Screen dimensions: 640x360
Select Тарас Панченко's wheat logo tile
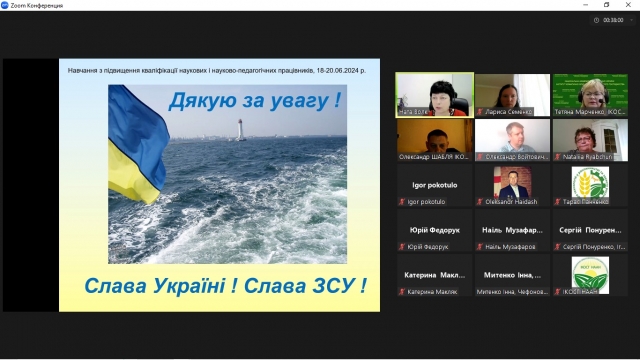[x=590, y=185]
